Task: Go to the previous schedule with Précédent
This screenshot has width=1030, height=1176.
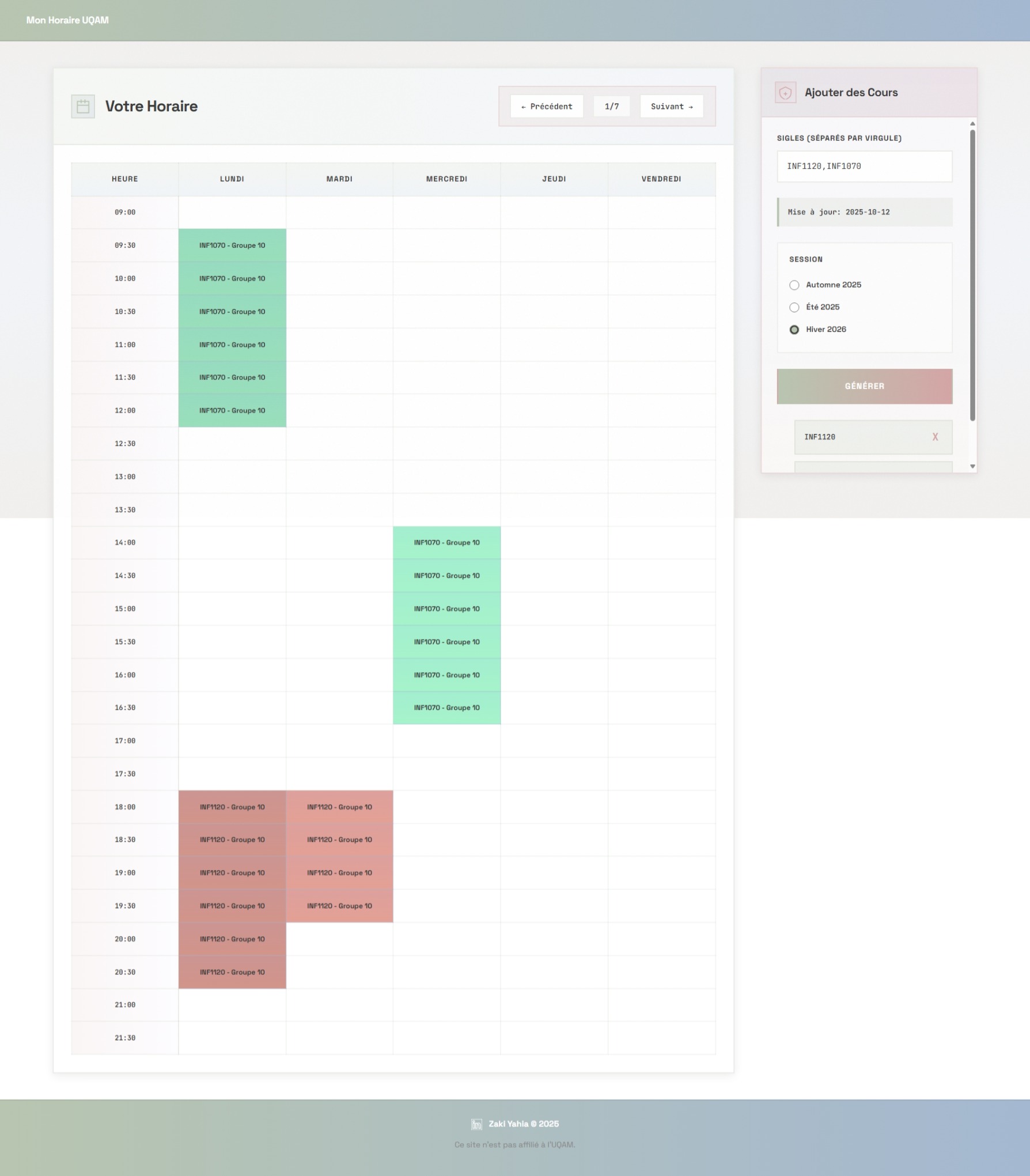Action: click(x=547, y=107)
